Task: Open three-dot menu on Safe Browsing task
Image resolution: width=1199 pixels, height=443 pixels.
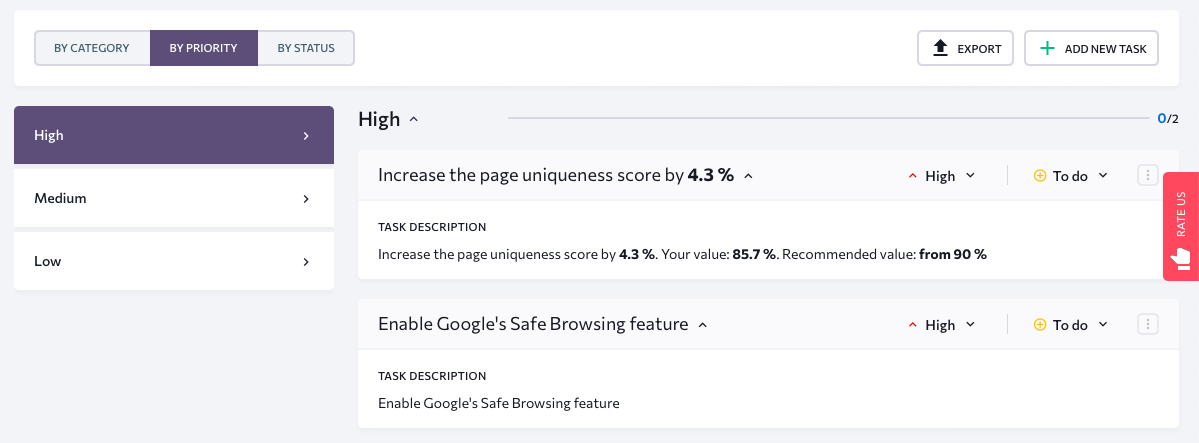Action: (x=1148, y=324)
